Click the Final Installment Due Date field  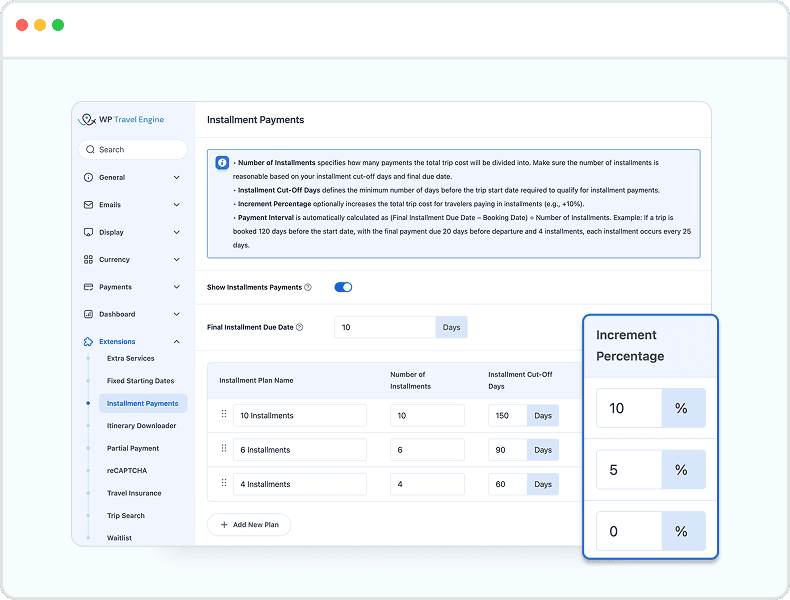[385, 327]
